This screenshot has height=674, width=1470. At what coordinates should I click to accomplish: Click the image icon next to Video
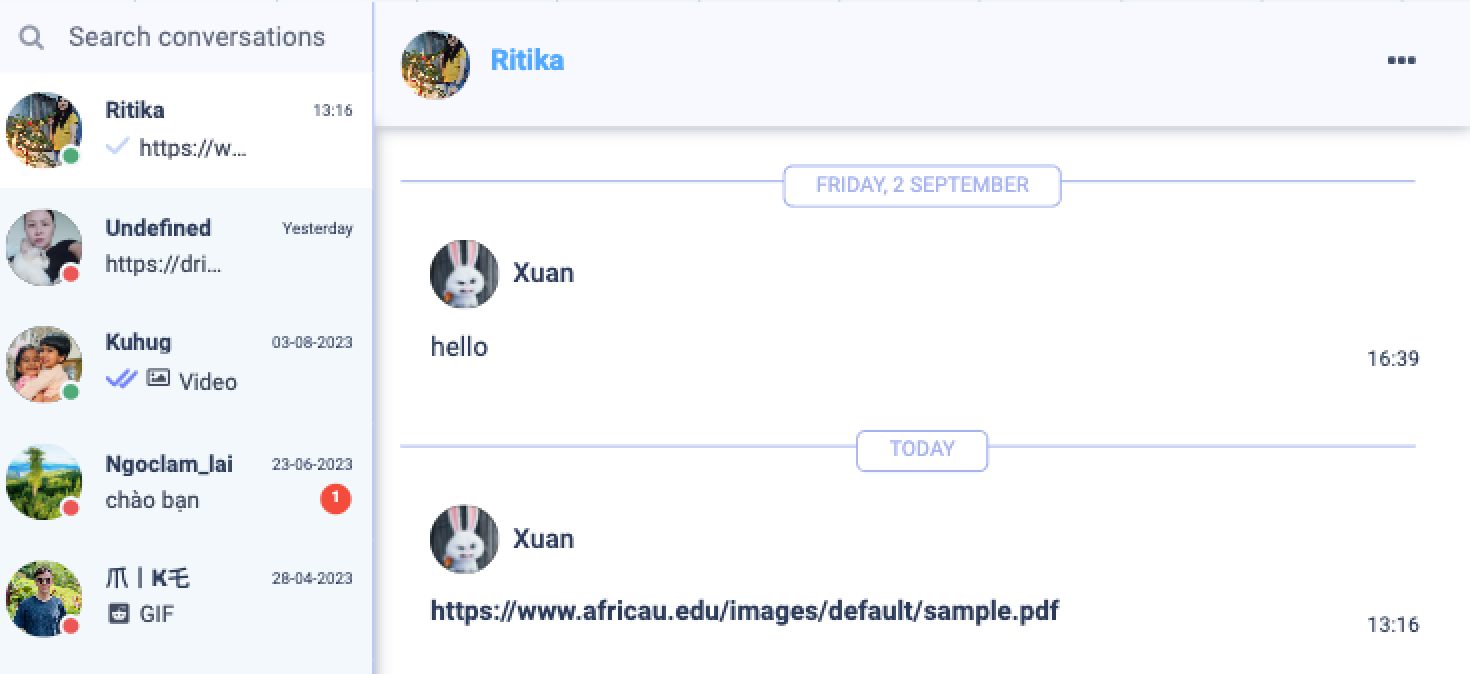tap(158, 378)
